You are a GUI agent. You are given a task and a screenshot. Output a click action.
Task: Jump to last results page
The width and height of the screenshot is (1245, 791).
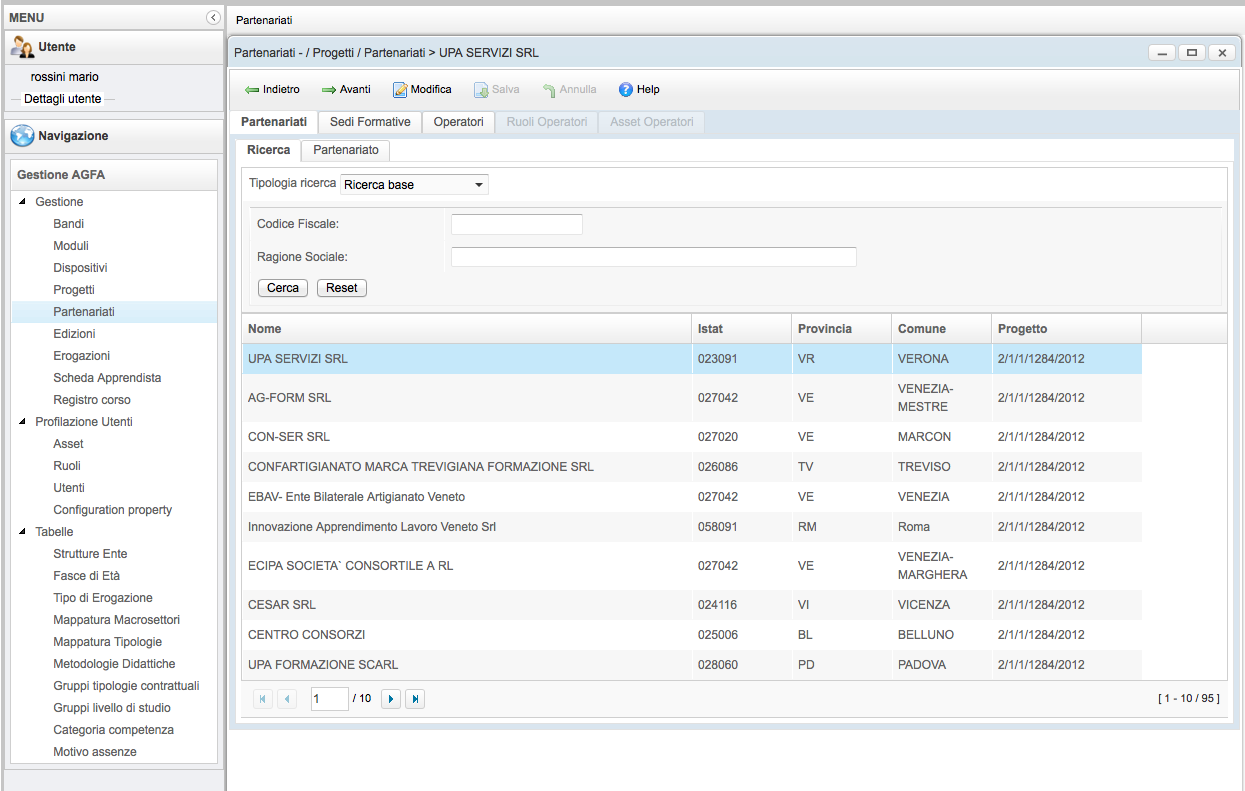415,699
